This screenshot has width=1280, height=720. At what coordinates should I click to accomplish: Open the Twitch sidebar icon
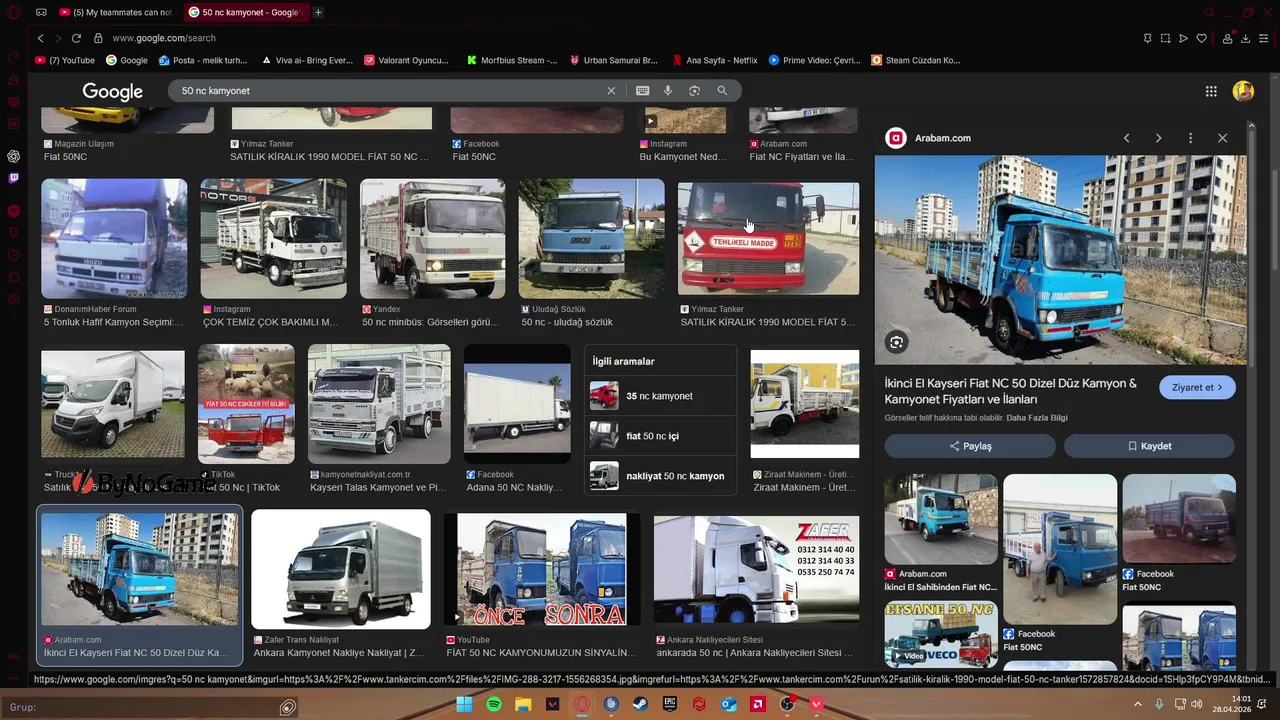(x=14, y=178)
